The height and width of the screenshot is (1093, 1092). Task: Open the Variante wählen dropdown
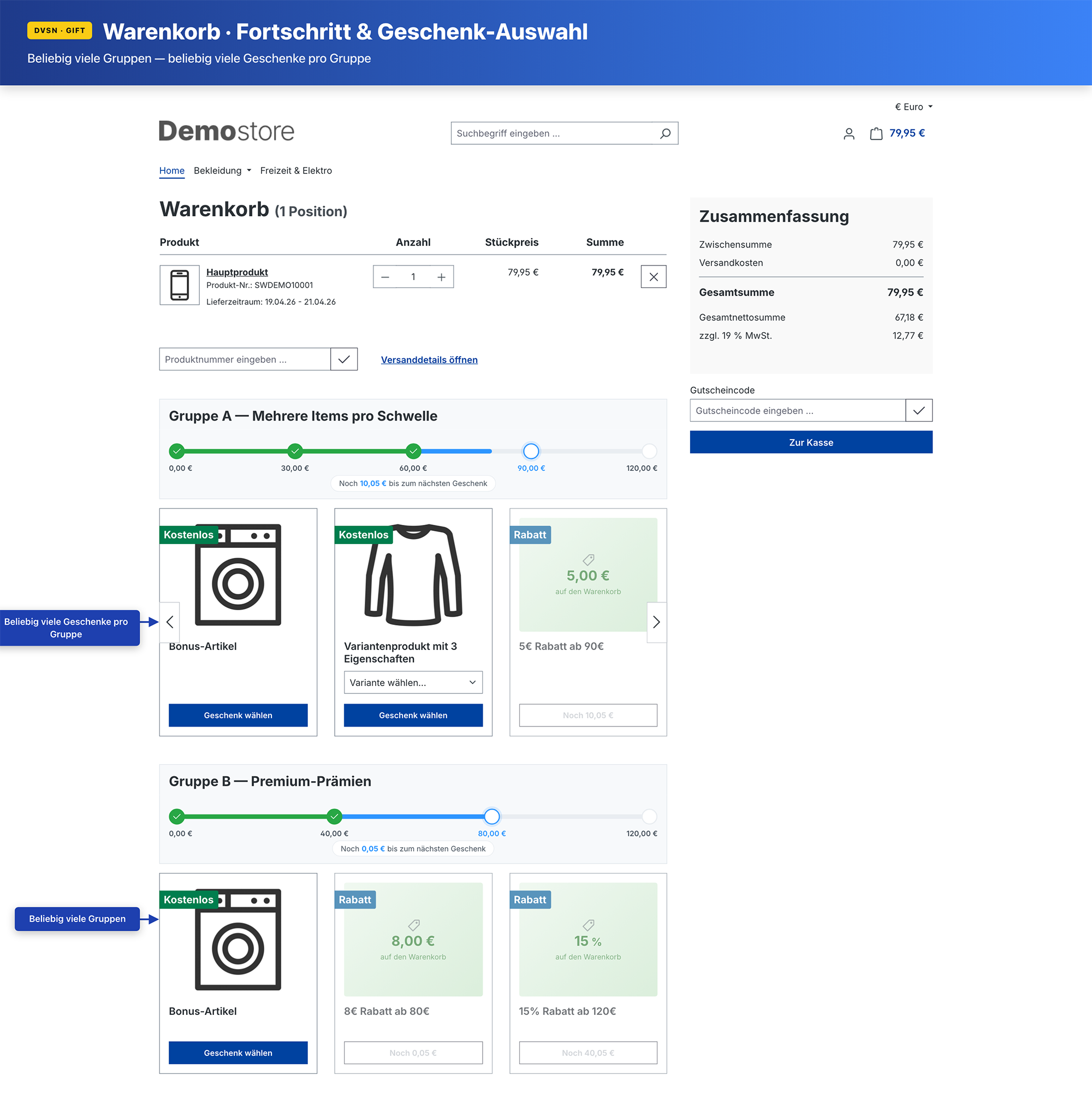pos(413,682)
